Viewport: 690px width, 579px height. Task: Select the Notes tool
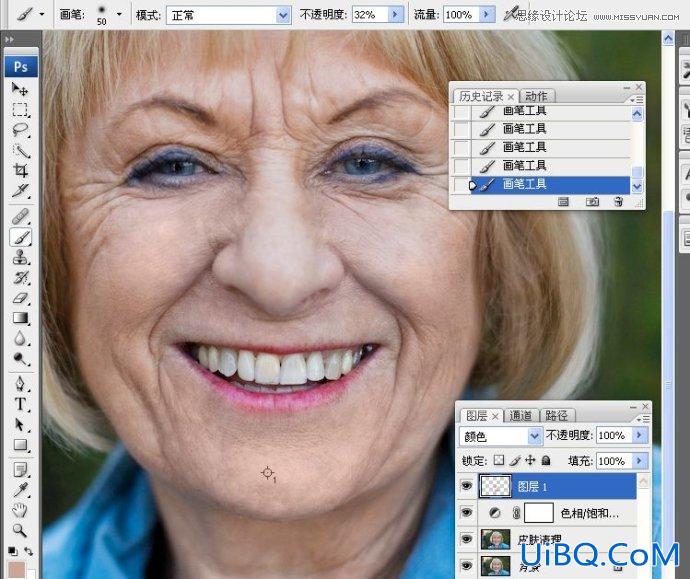point(20,470)
